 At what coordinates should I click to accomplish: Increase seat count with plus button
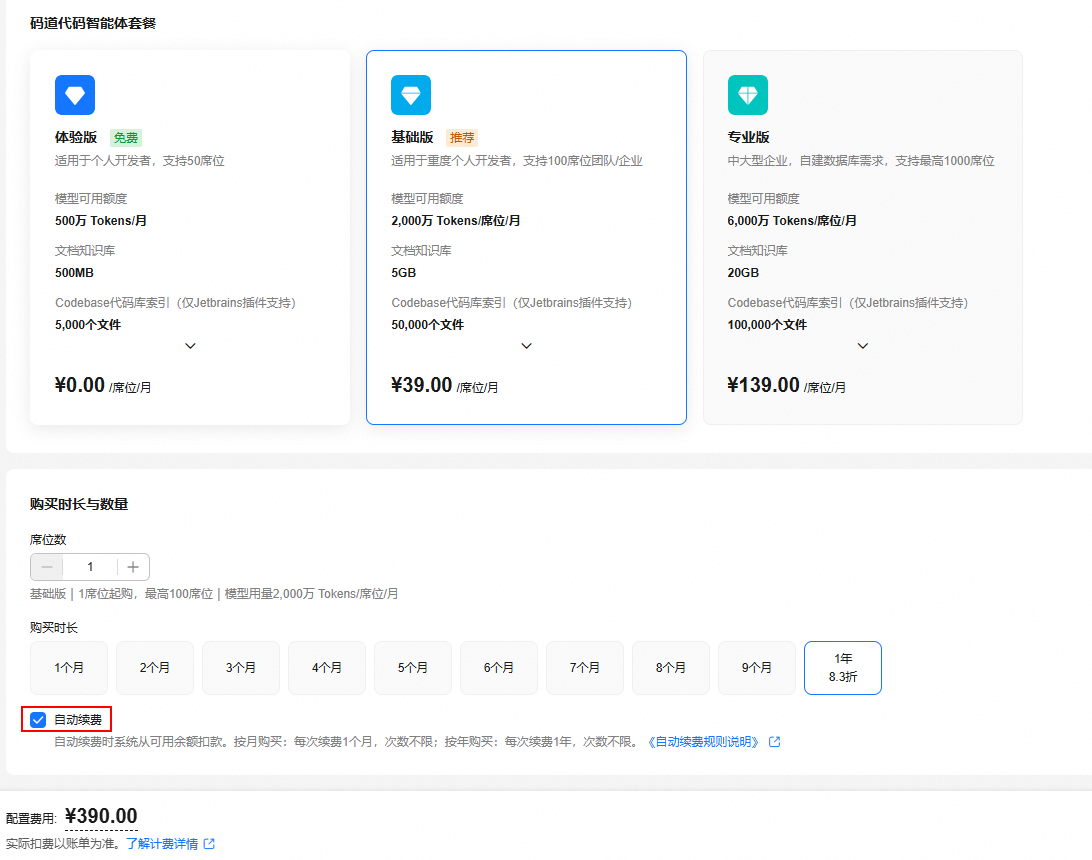pos(133,567)
